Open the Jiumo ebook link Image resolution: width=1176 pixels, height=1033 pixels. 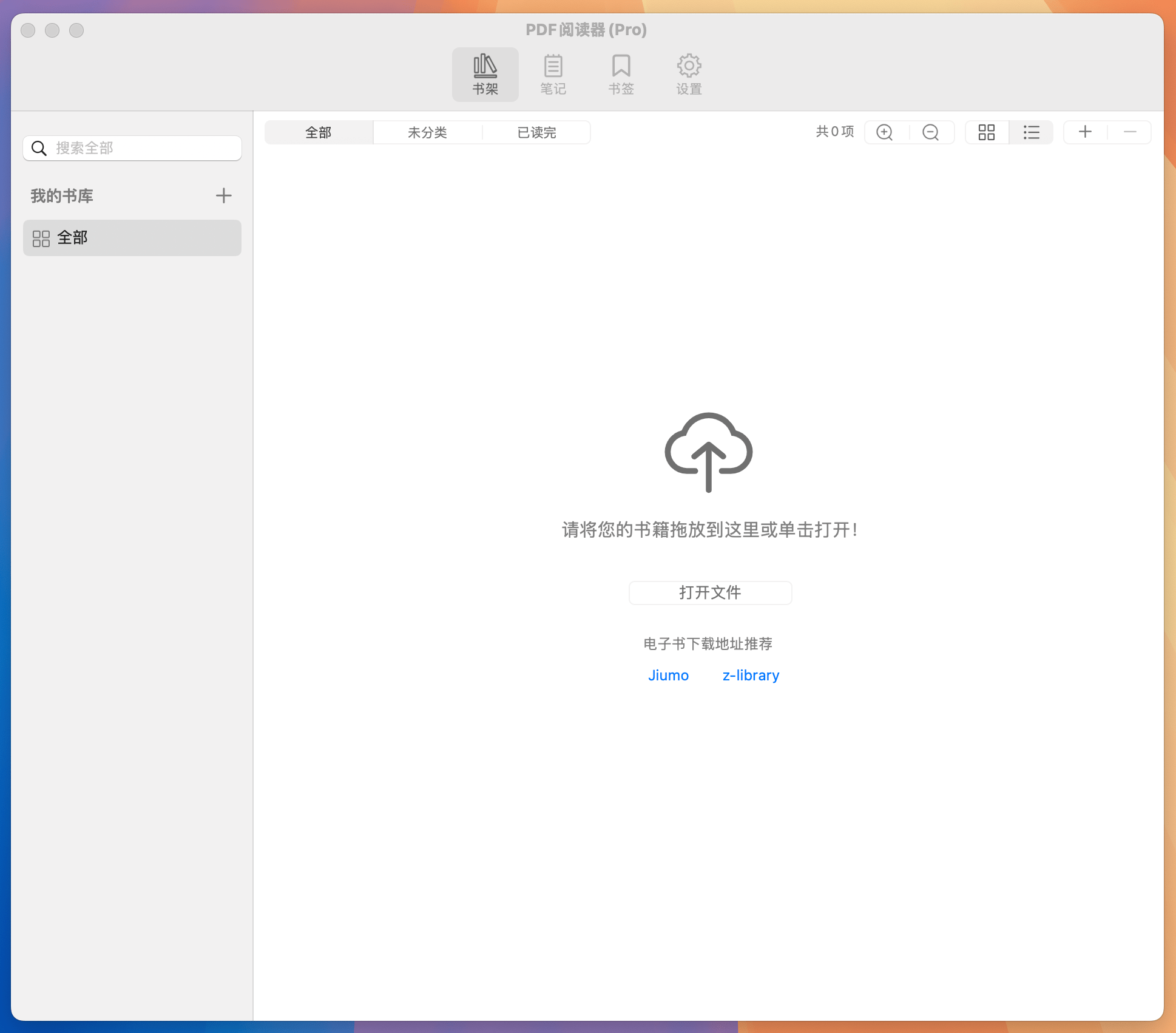tap(668, 675)
